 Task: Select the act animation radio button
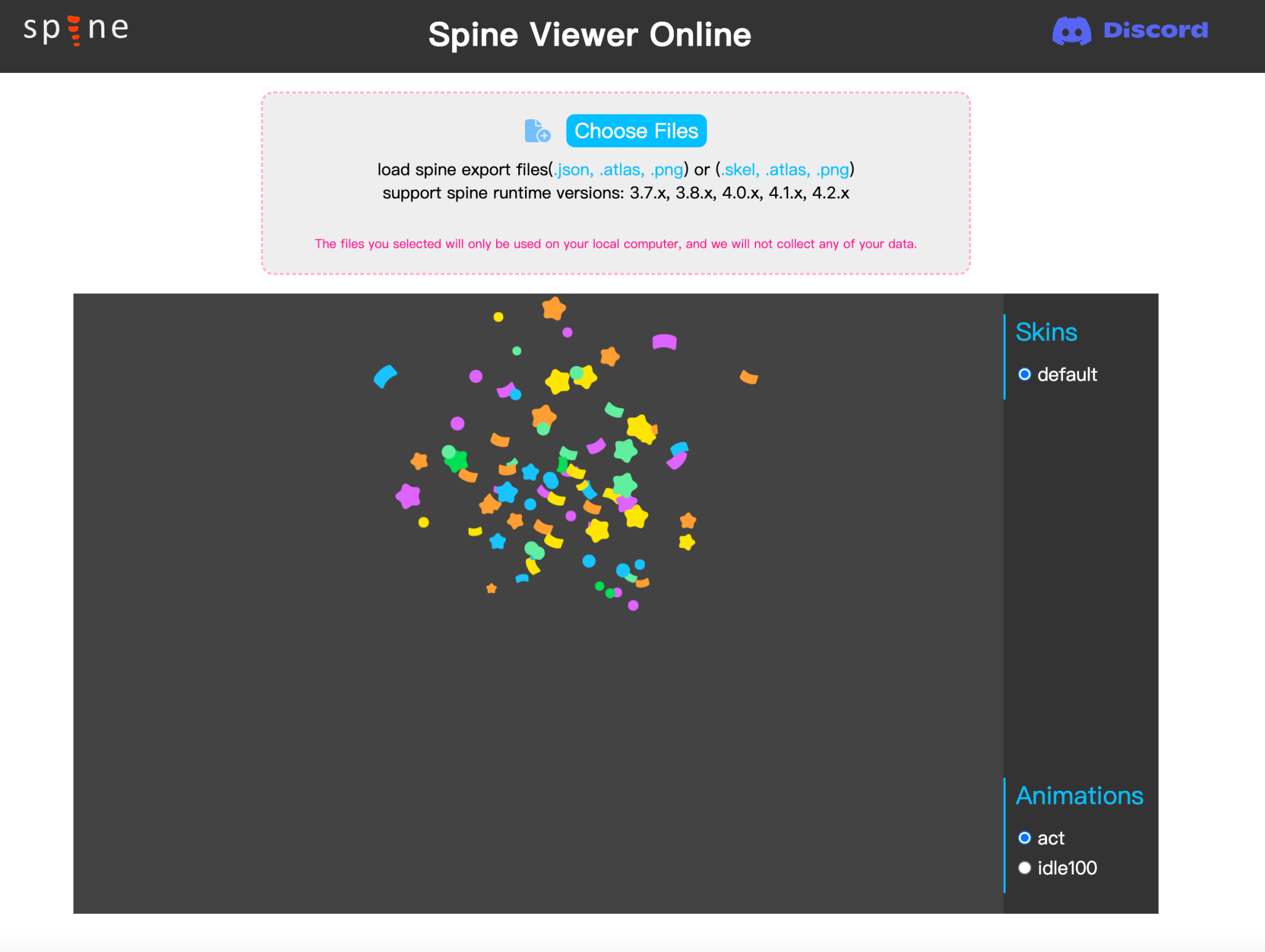(1024, 838)
